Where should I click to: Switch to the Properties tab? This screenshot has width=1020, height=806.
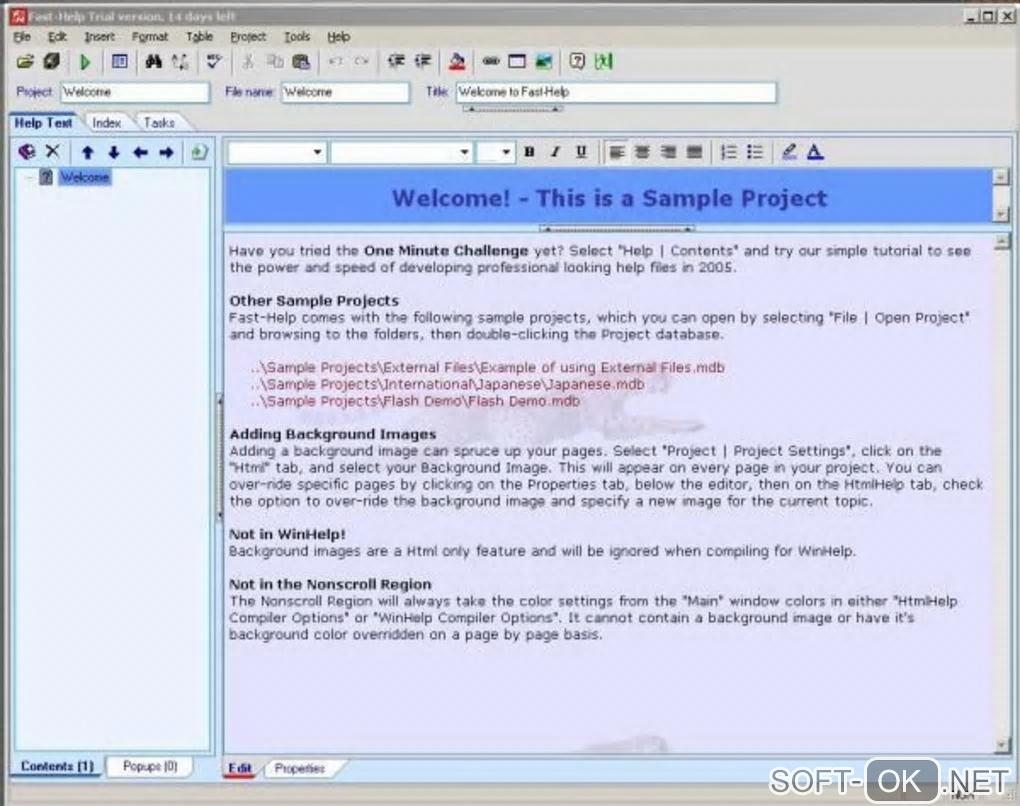click(299, 768)
